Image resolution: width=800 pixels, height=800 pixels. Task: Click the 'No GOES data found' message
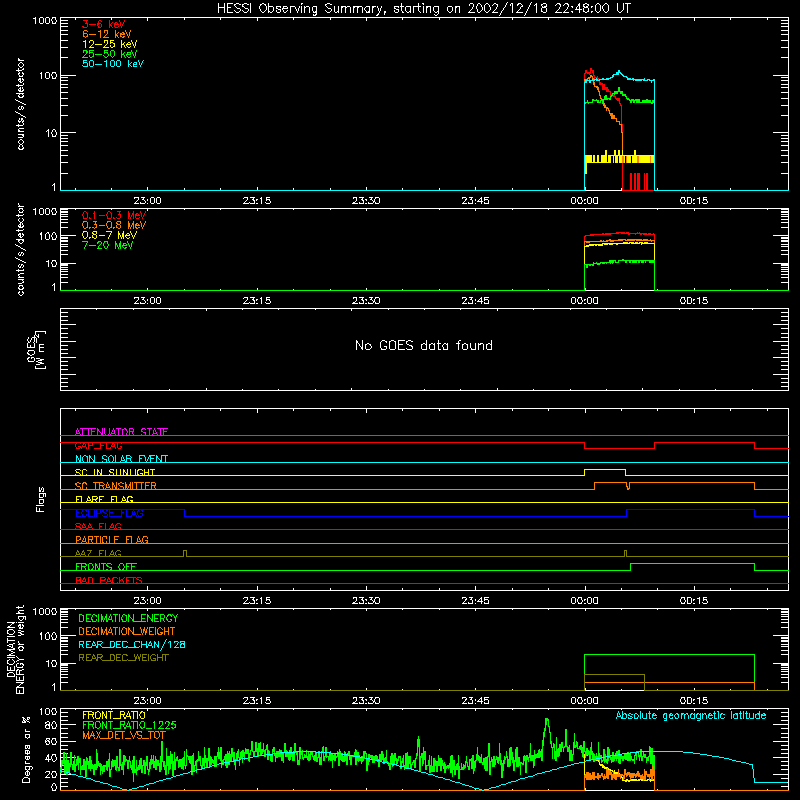click(424, 345)
